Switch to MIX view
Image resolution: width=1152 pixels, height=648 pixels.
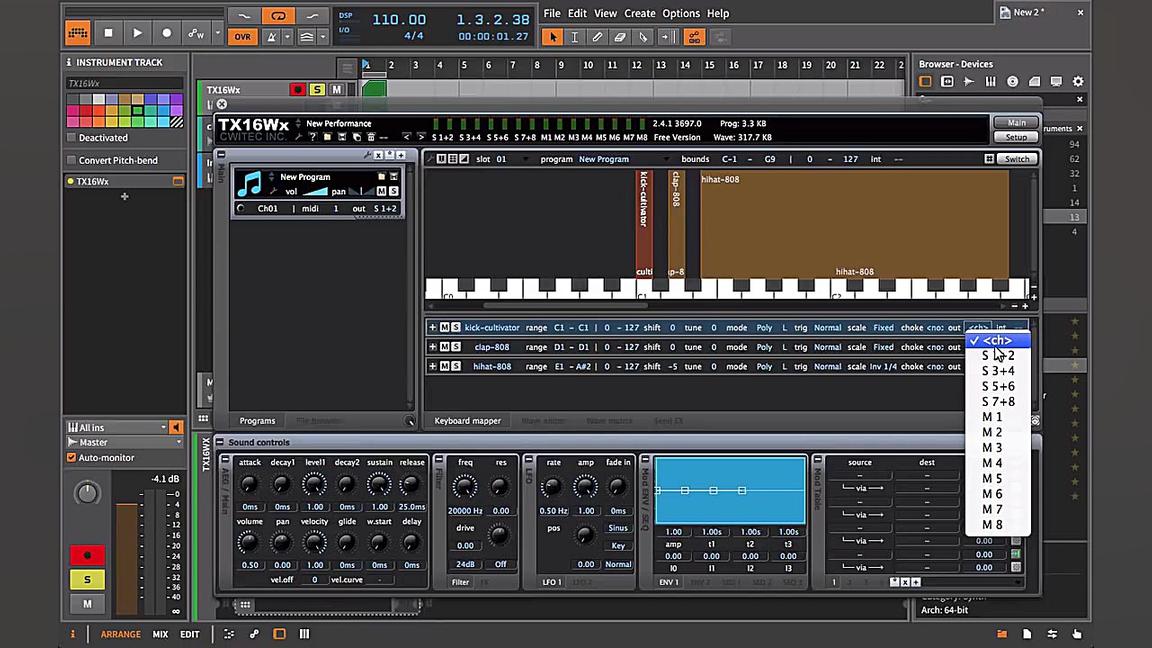160,634
